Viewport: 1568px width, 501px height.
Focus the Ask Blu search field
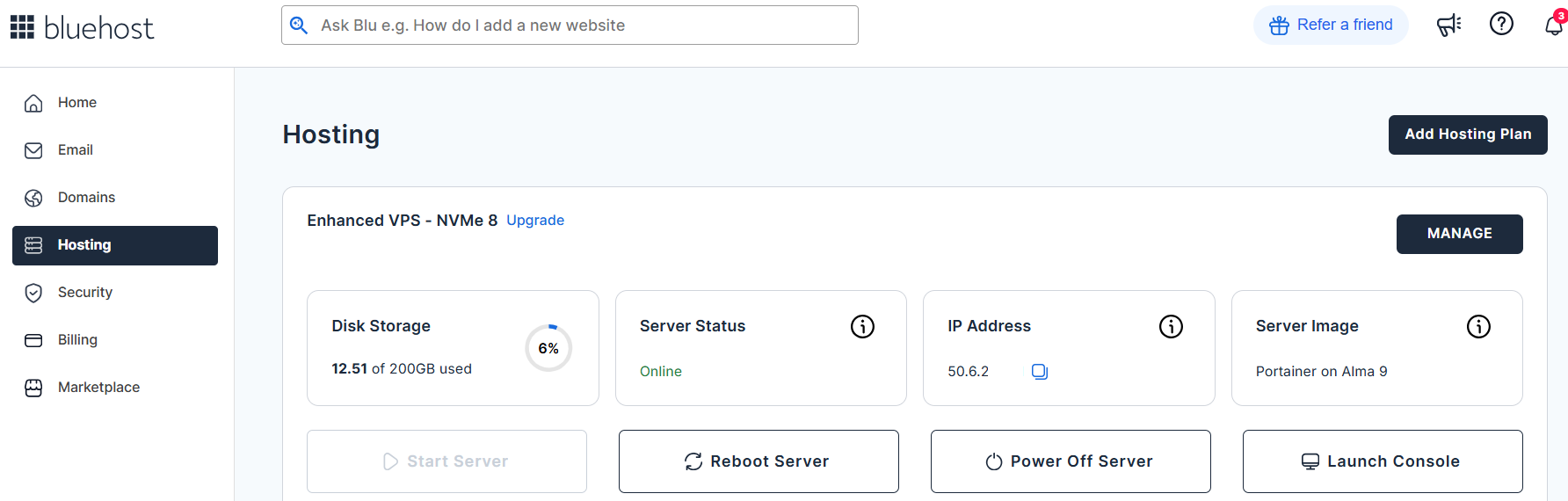pyautogui.click(x=570, y=25)
